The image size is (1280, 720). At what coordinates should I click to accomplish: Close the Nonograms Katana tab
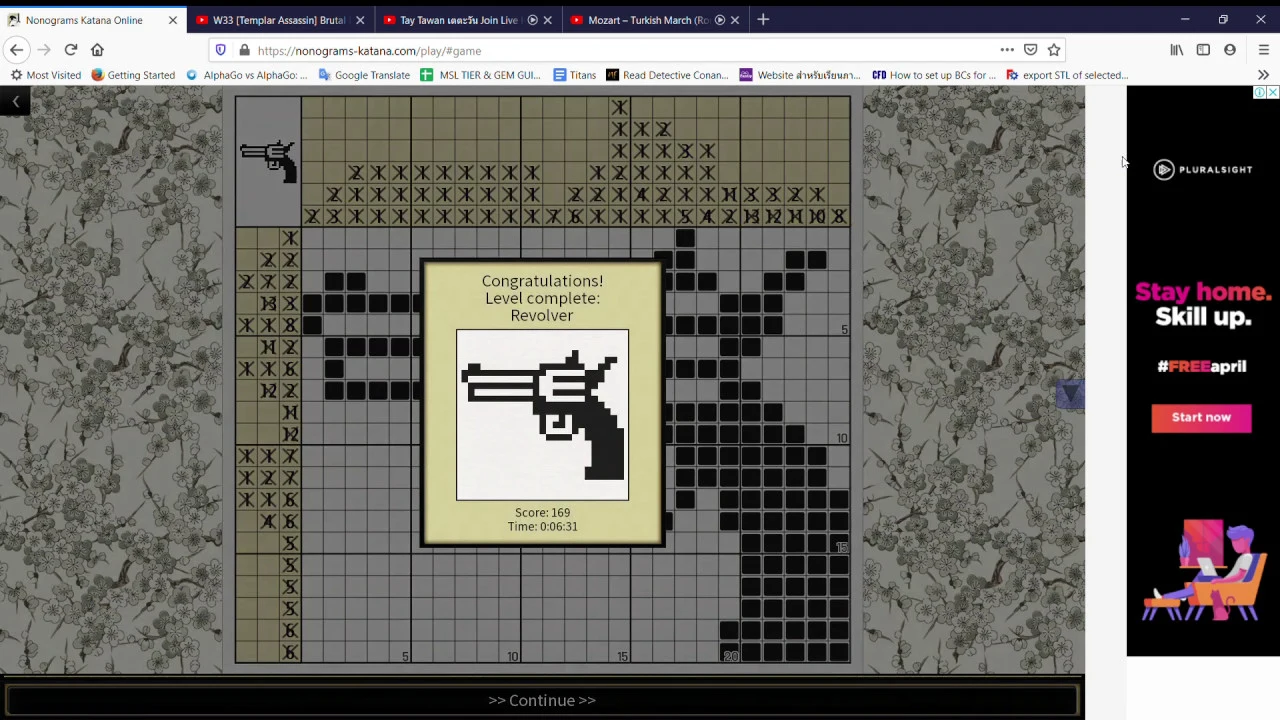(173, 20)
